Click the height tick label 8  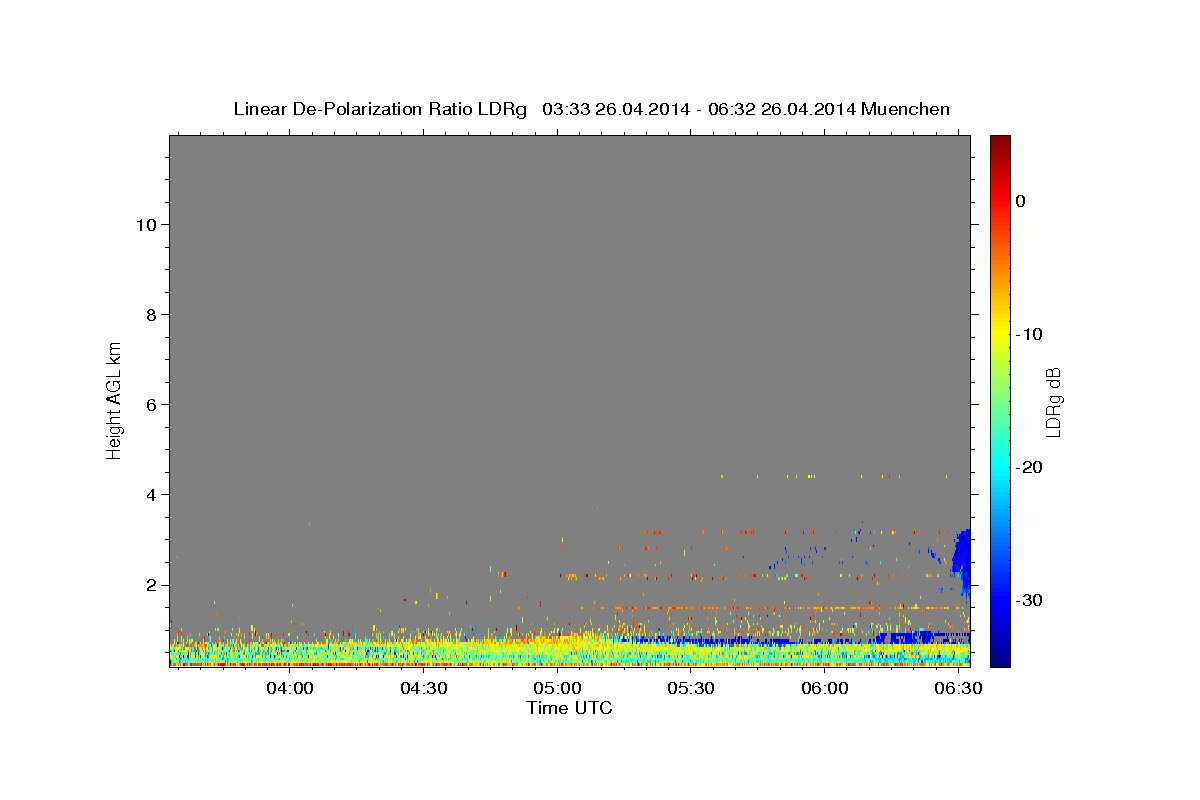point(150,314)
